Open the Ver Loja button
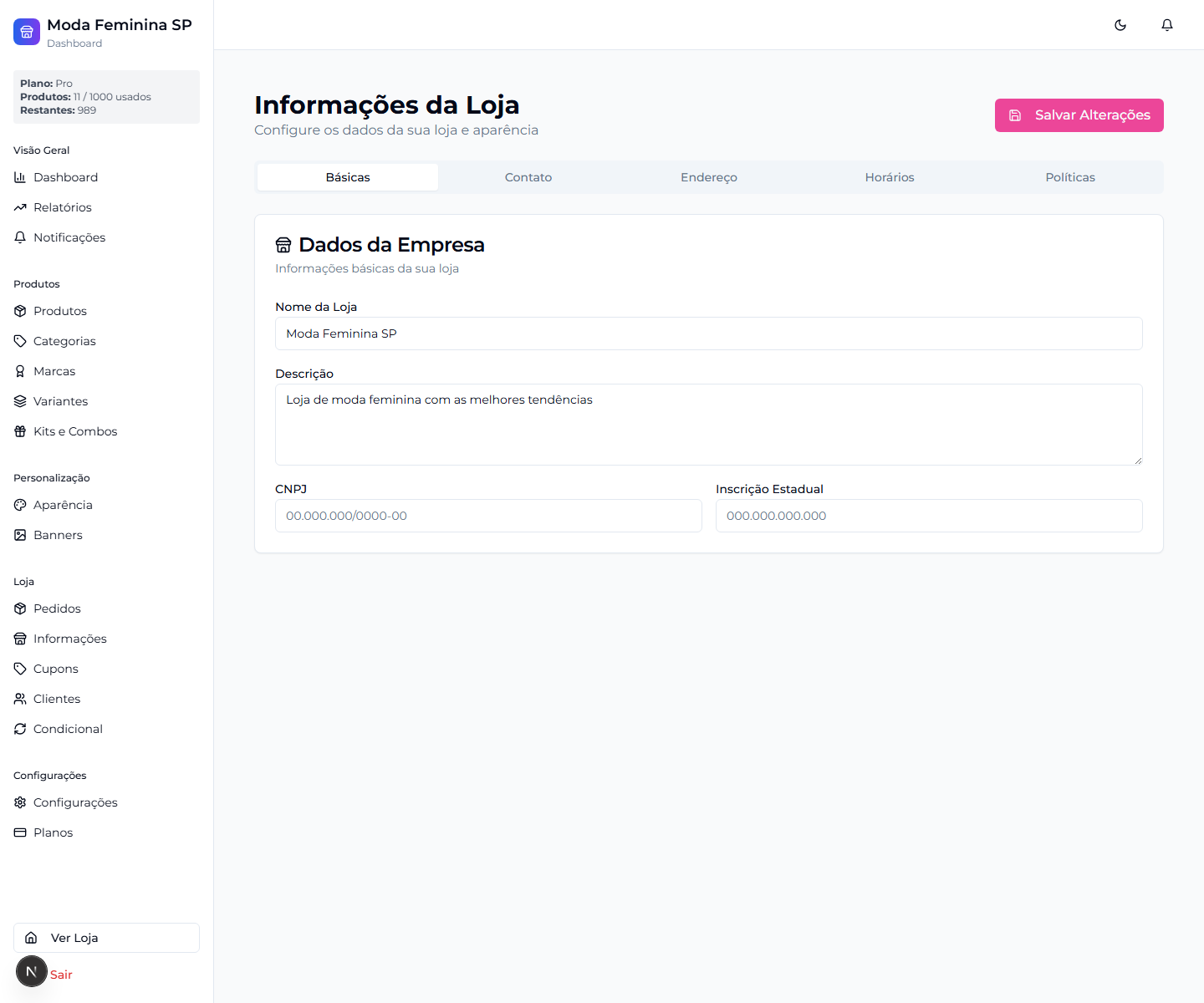Screen dimensions: 1204x1003 point(106,938)
